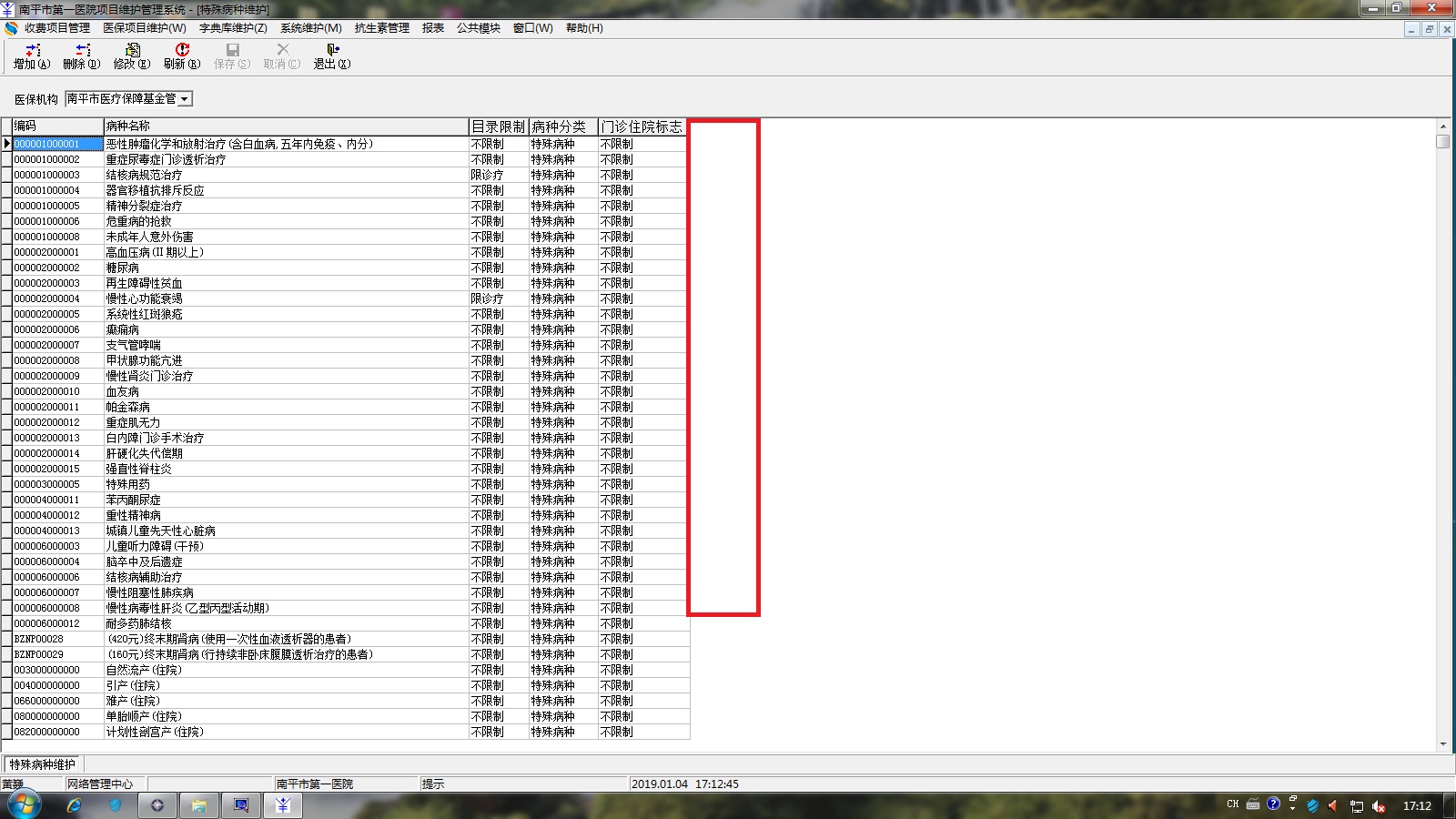
Task: Open the 帮助(H) menu
Action: (x=584, y=28)
